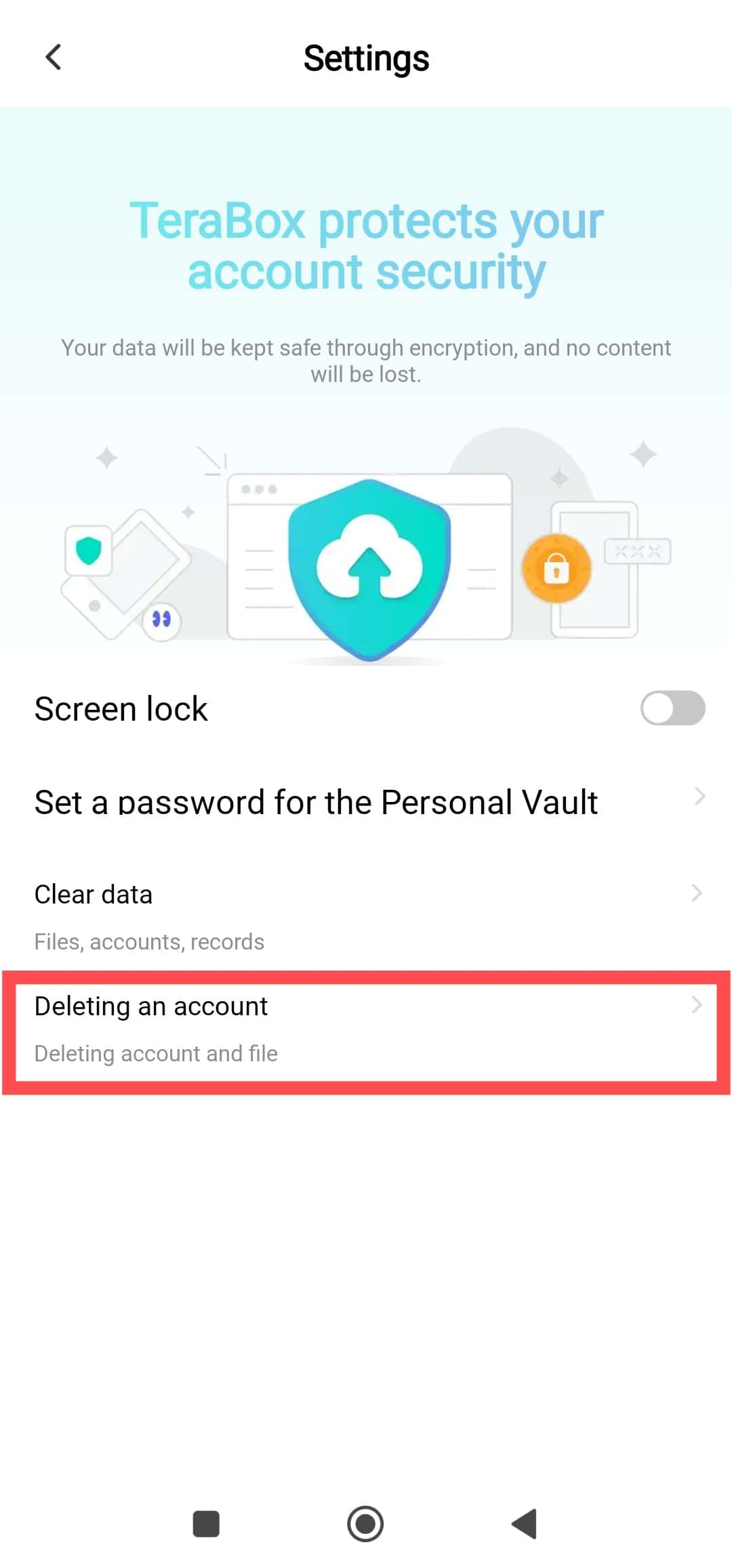The width and height of the screenshot is (732, 1568).
Task: Tap the Android home circle button
Action: click(365, 1524)
